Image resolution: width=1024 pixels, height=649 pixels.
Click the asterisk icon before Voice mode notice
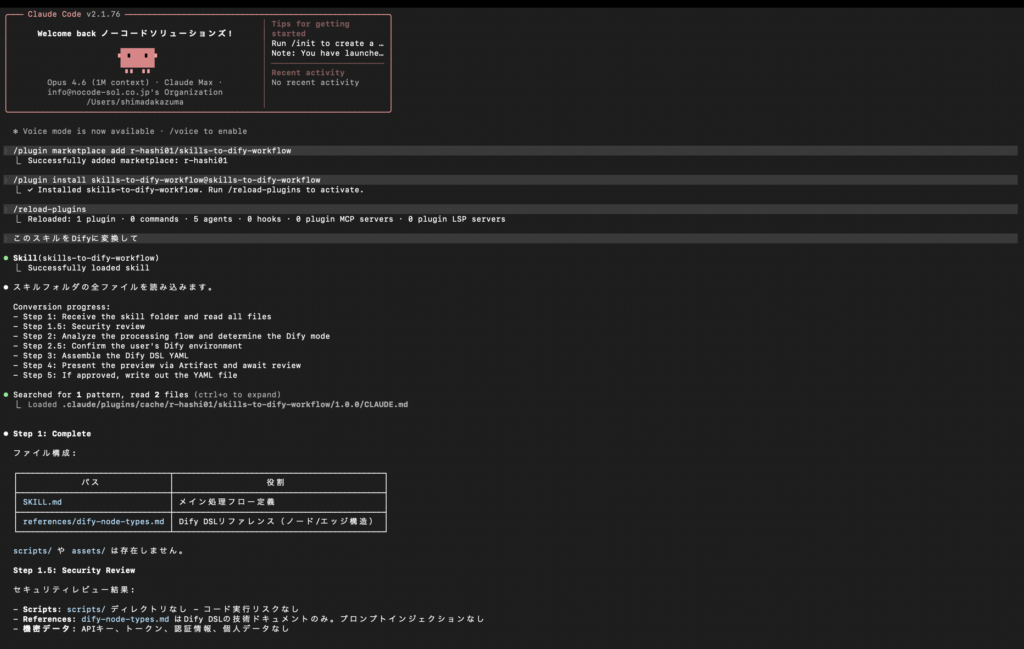(15, 131)
